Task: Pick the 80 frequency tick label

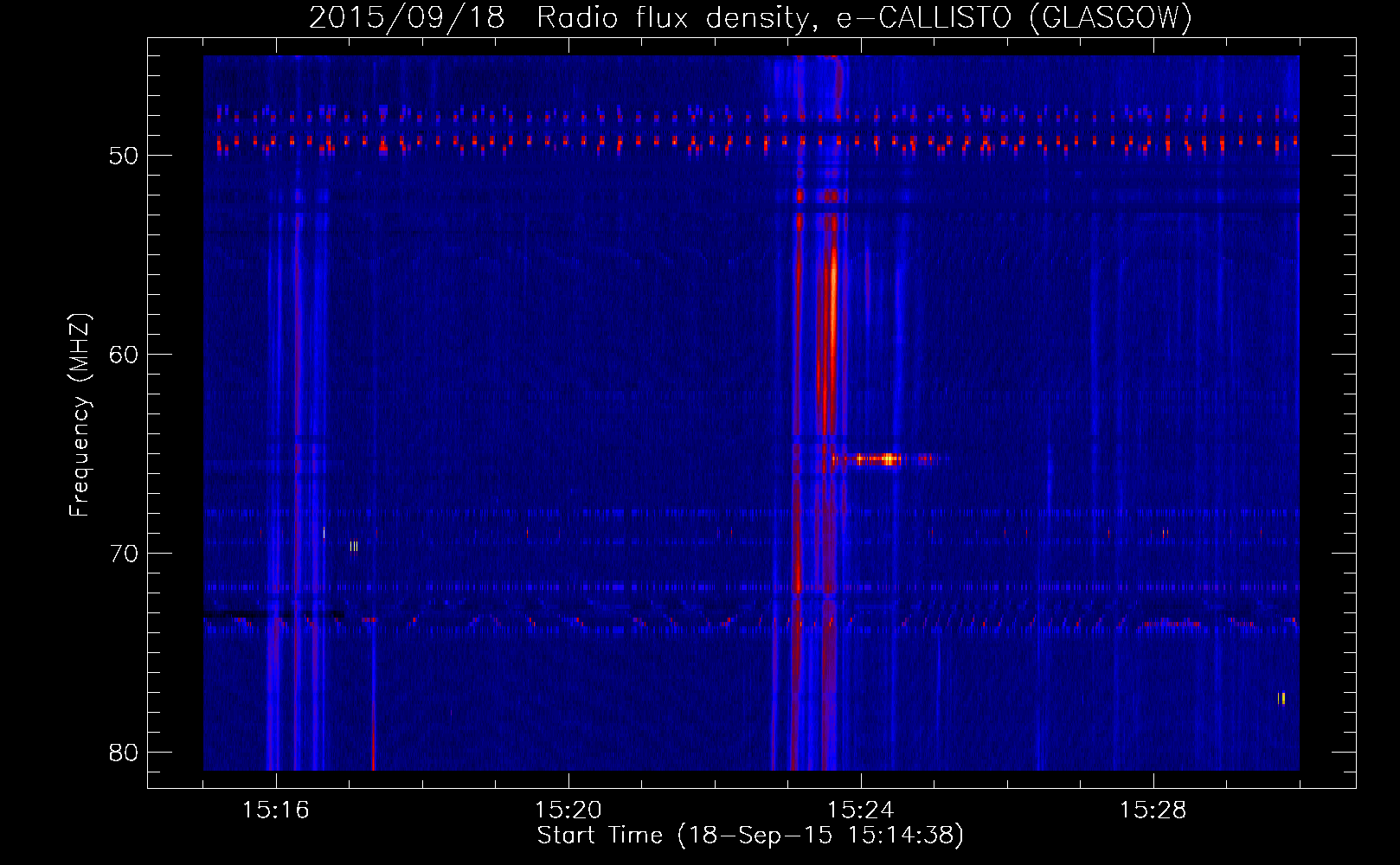Action: [x=125, y=753]
